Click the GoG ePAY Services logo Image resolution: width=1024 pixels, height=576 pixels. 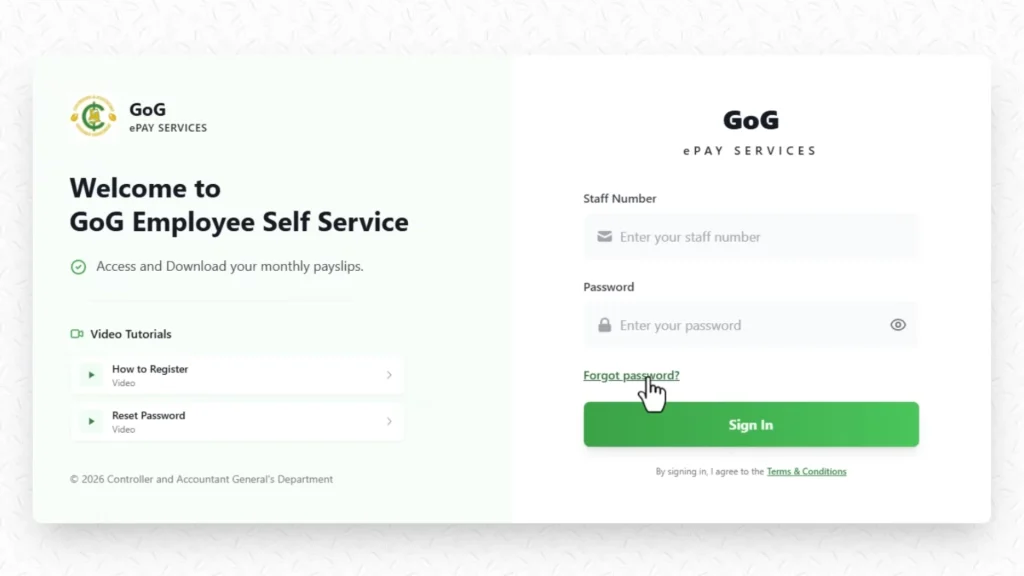pos(92,115)
